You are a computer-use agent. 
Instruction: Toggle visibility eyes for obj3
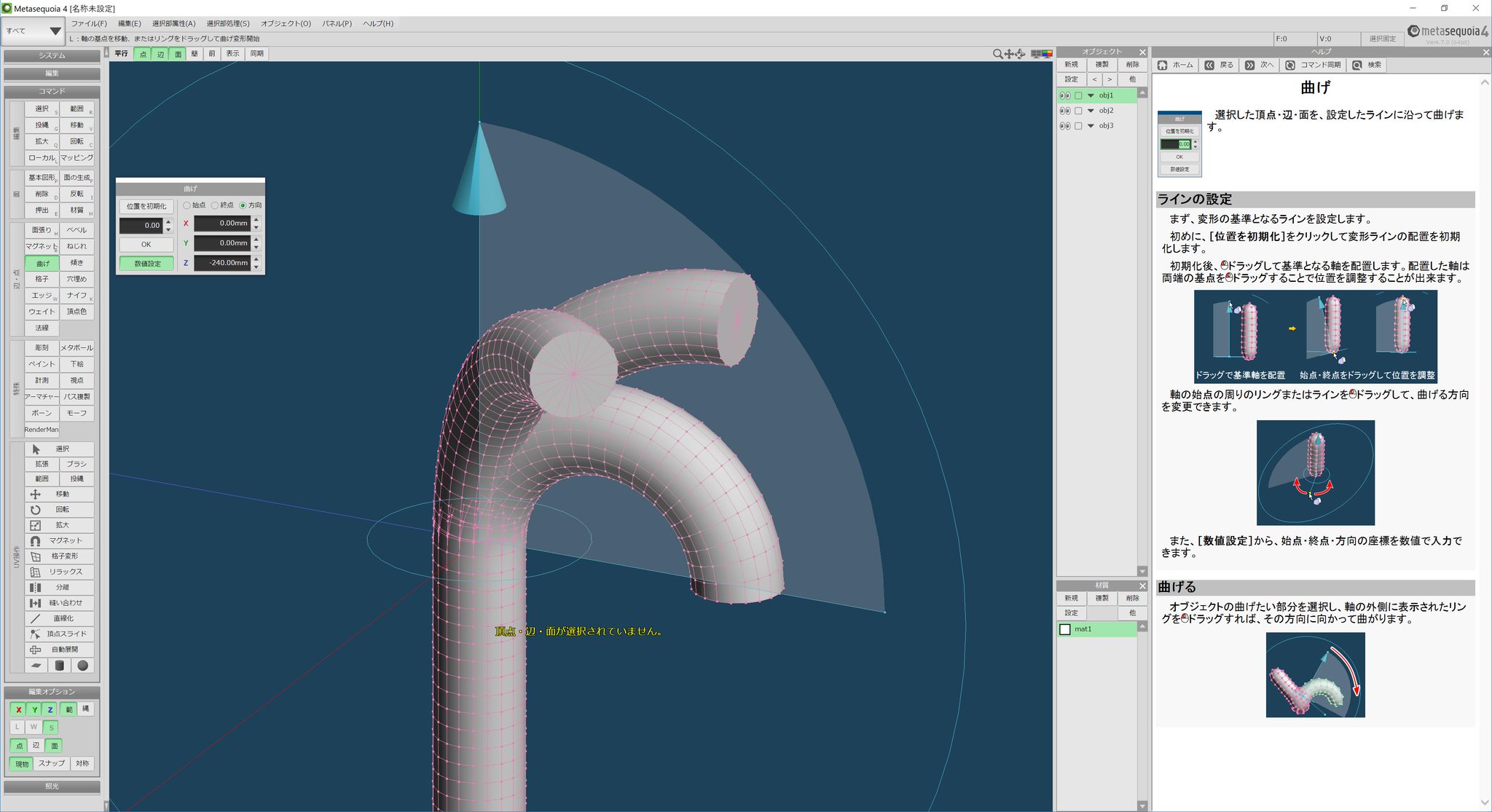coord(1065,126)
